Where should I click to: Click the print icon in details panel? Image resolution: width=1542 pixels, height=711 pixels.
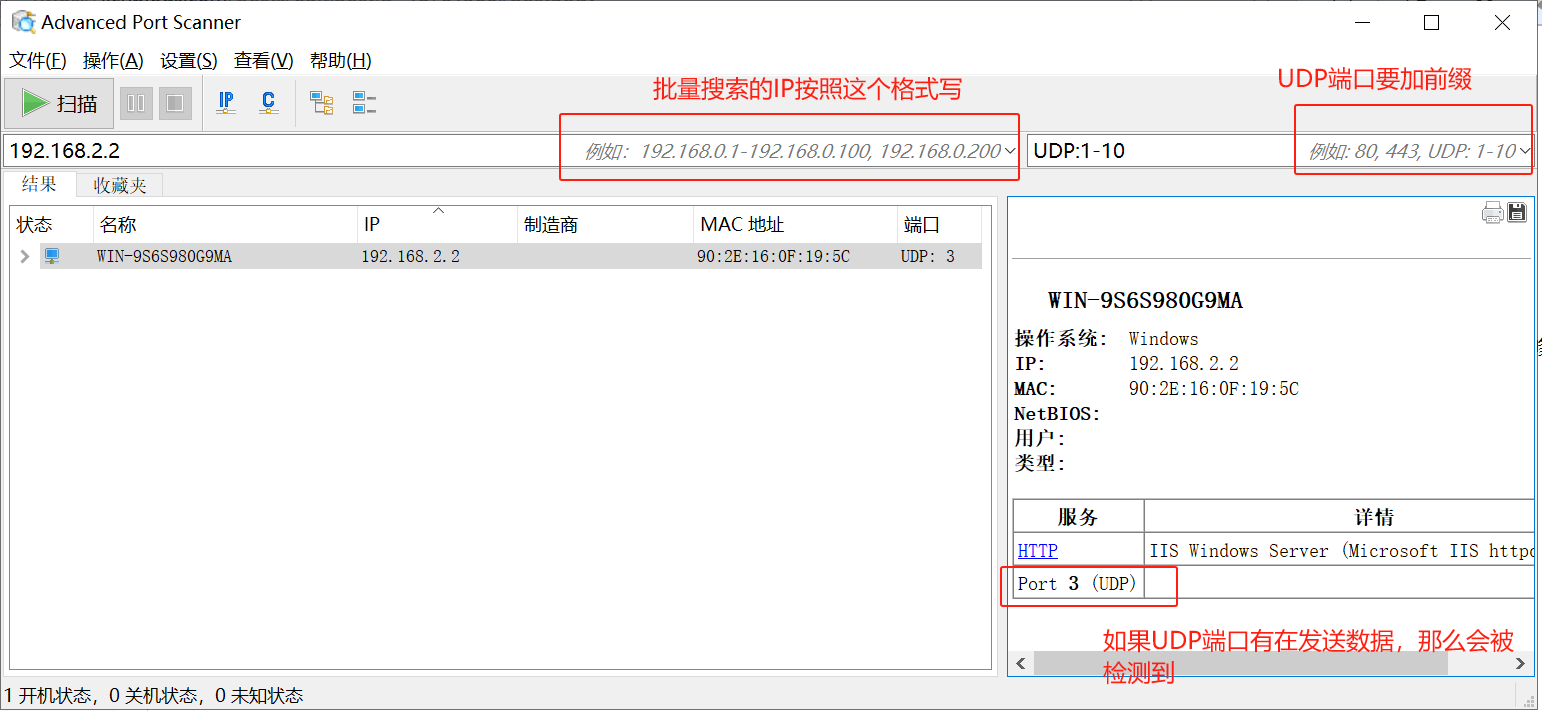click(1492, 212)
